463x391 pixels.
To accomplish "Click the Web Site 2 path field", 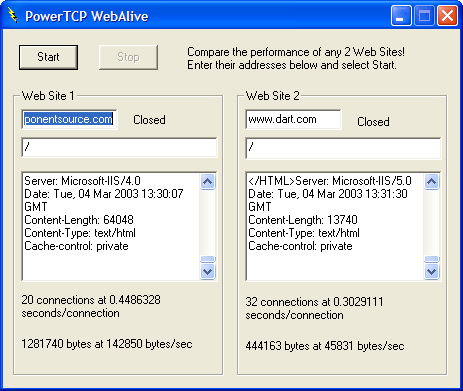I will pos(343,147).
